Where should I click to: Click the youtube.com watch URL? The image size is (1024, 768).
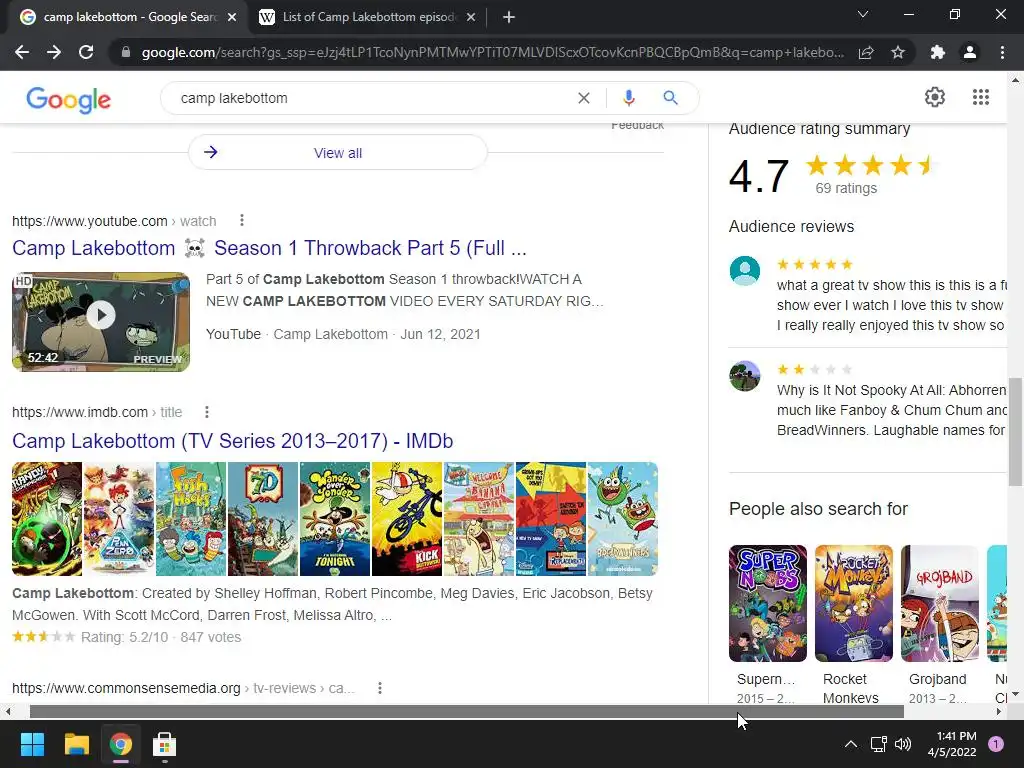114,221
